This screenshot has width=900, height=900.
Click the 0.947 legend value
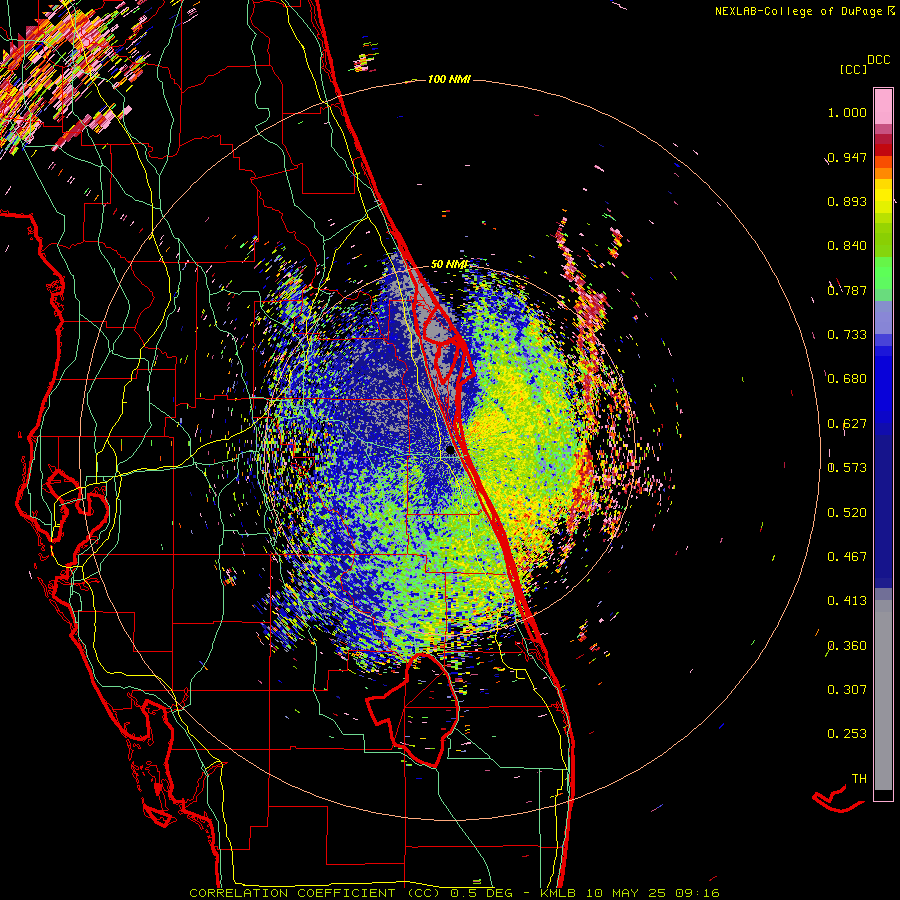coord(847,157)
